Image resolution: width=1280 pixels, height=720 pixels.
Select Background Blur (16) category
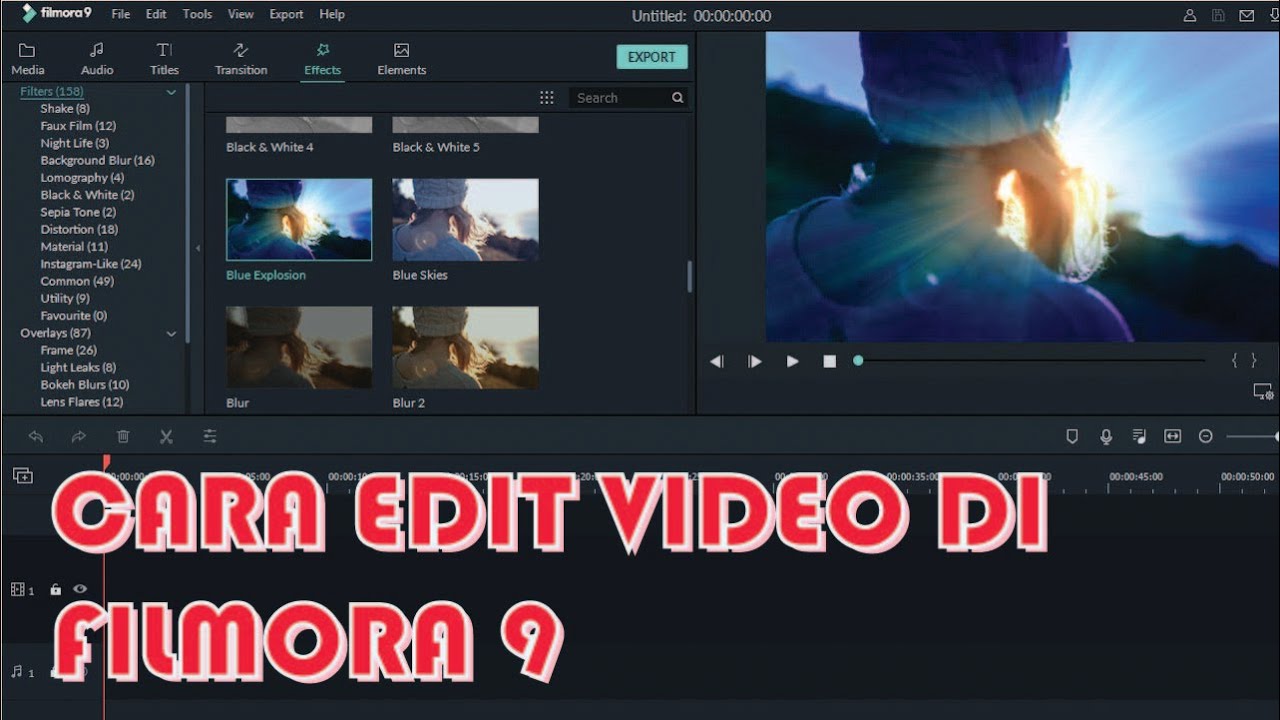pyautogui.click(x=97, y=160)
